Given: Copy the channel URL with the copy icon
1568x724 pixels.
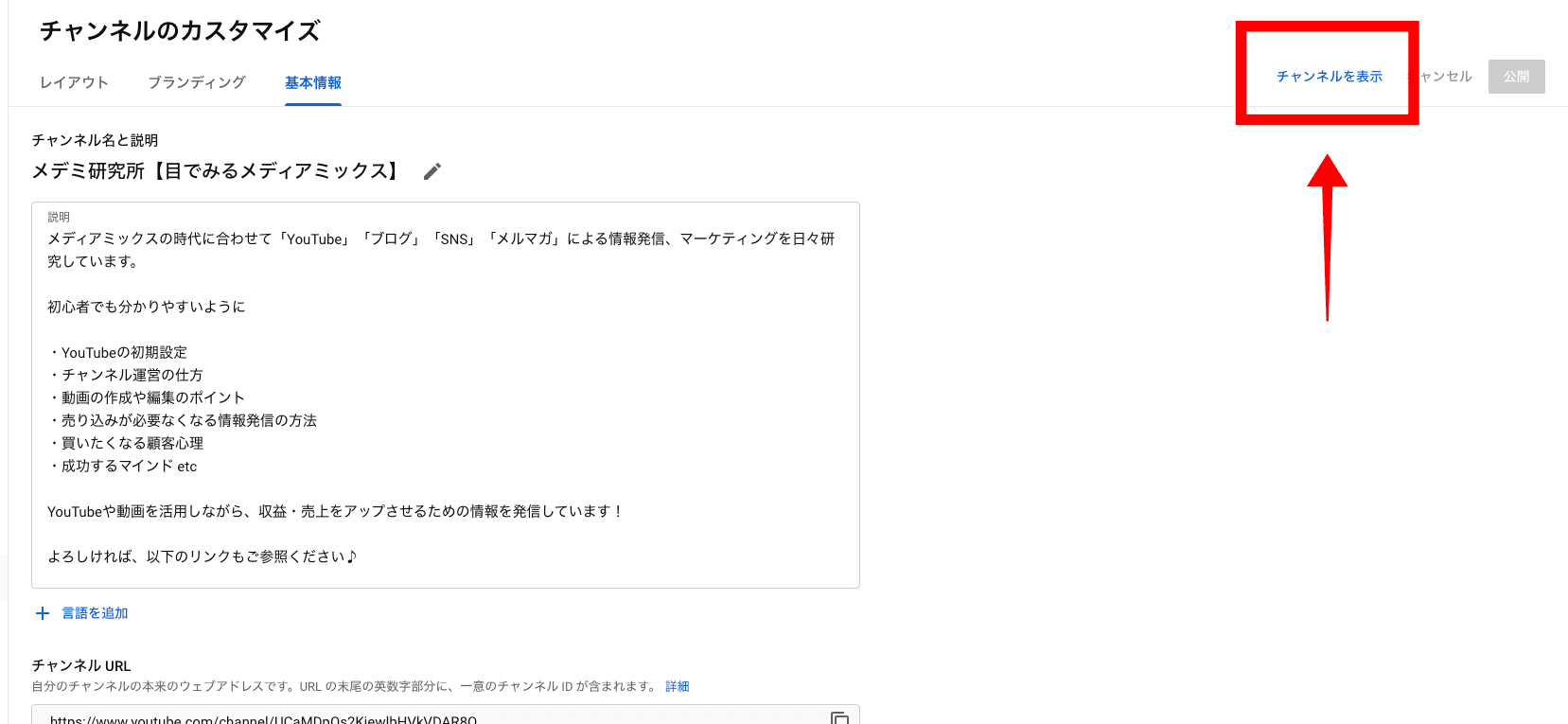Looking at the screenshot, I should pyautogui.click(x=839, y=717).
